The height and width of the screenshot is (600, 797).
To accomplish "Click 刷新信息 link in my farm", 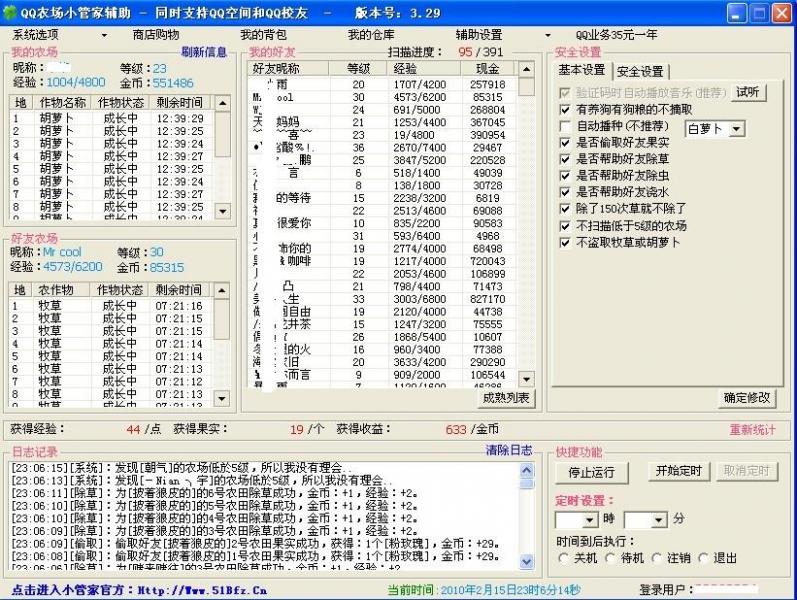I will pyautogui.click(x=204, y=52).
